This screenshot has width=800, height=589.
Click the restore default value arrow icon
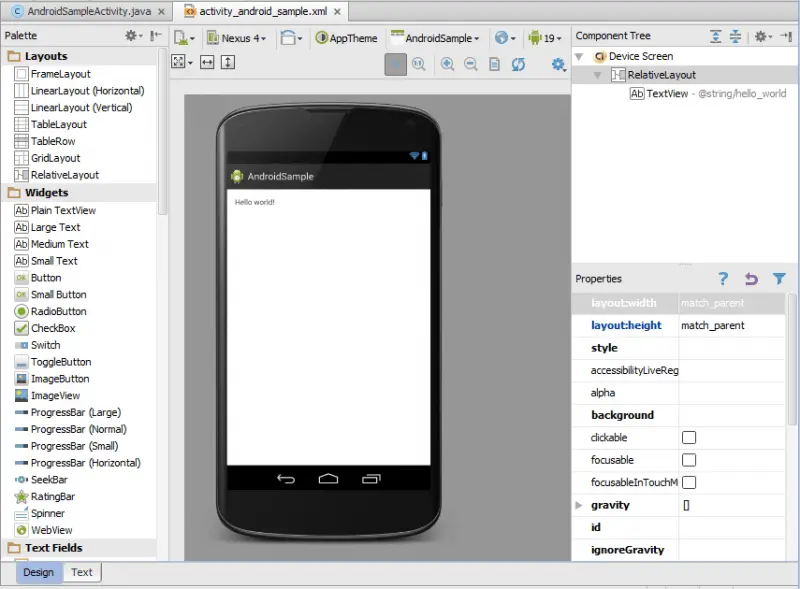tap(751, 279)
